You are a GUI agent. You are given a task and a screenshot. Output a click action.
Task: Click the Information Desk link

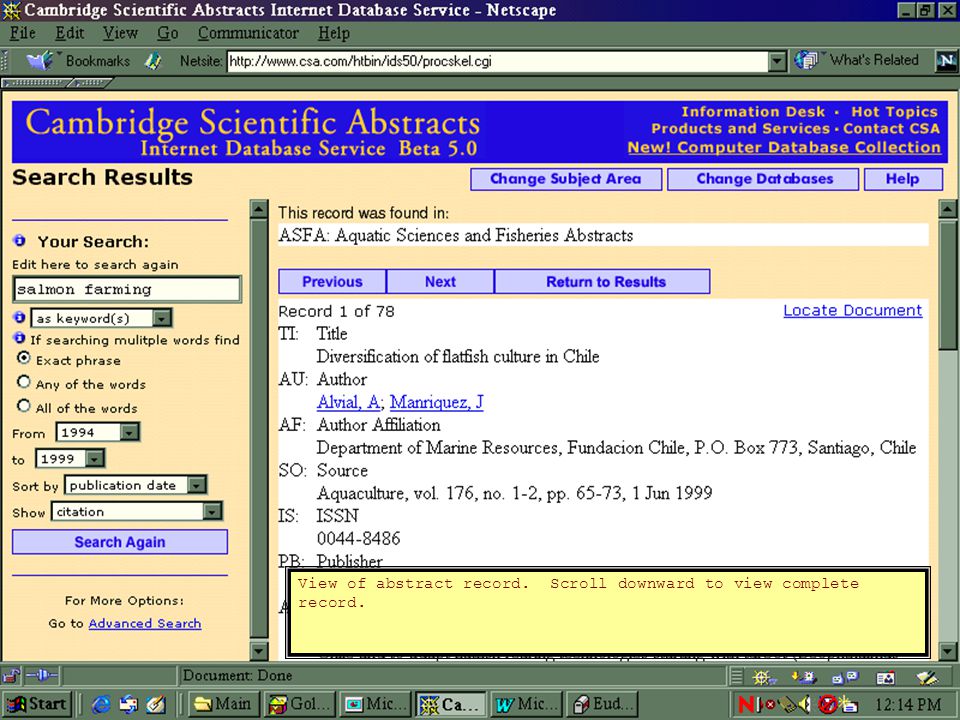pyautogui.click(x=753, y=112)
